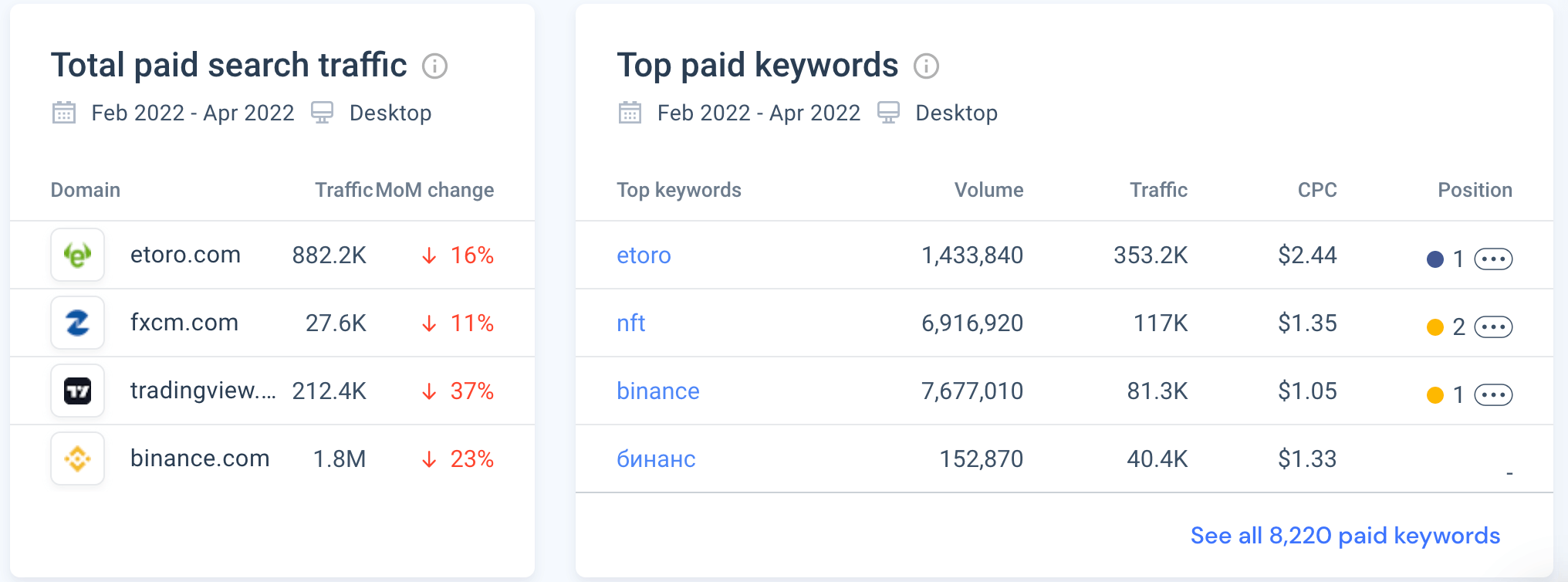Click down arrow next to 16% change
Screen dimensions: 1568x582
point(429,255)
